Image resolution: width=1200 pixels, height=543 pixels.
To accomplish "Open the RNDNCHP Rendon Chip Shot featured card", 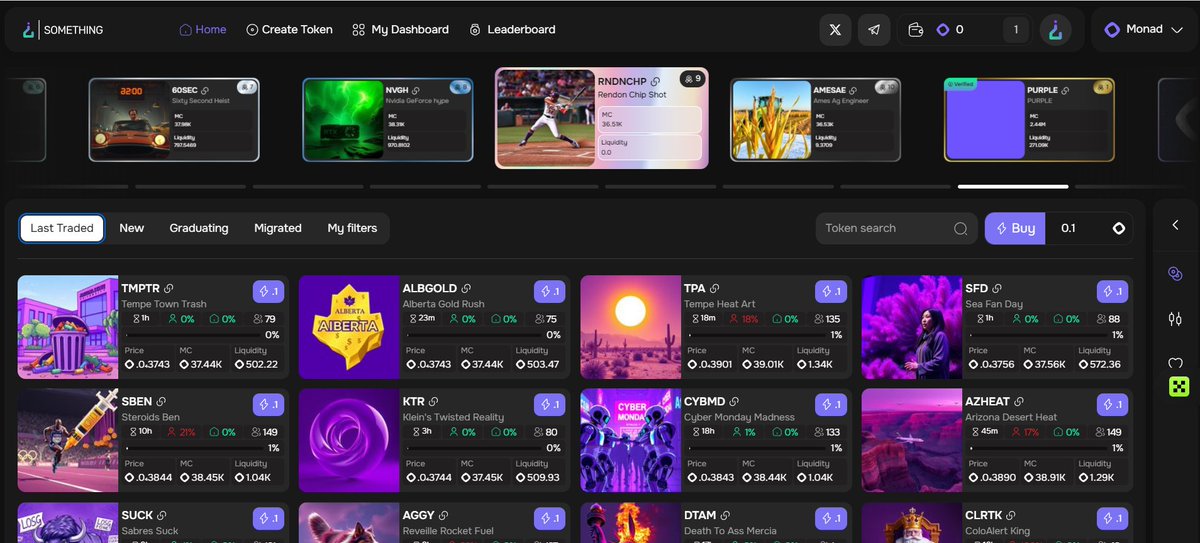I will click(602, 118).
